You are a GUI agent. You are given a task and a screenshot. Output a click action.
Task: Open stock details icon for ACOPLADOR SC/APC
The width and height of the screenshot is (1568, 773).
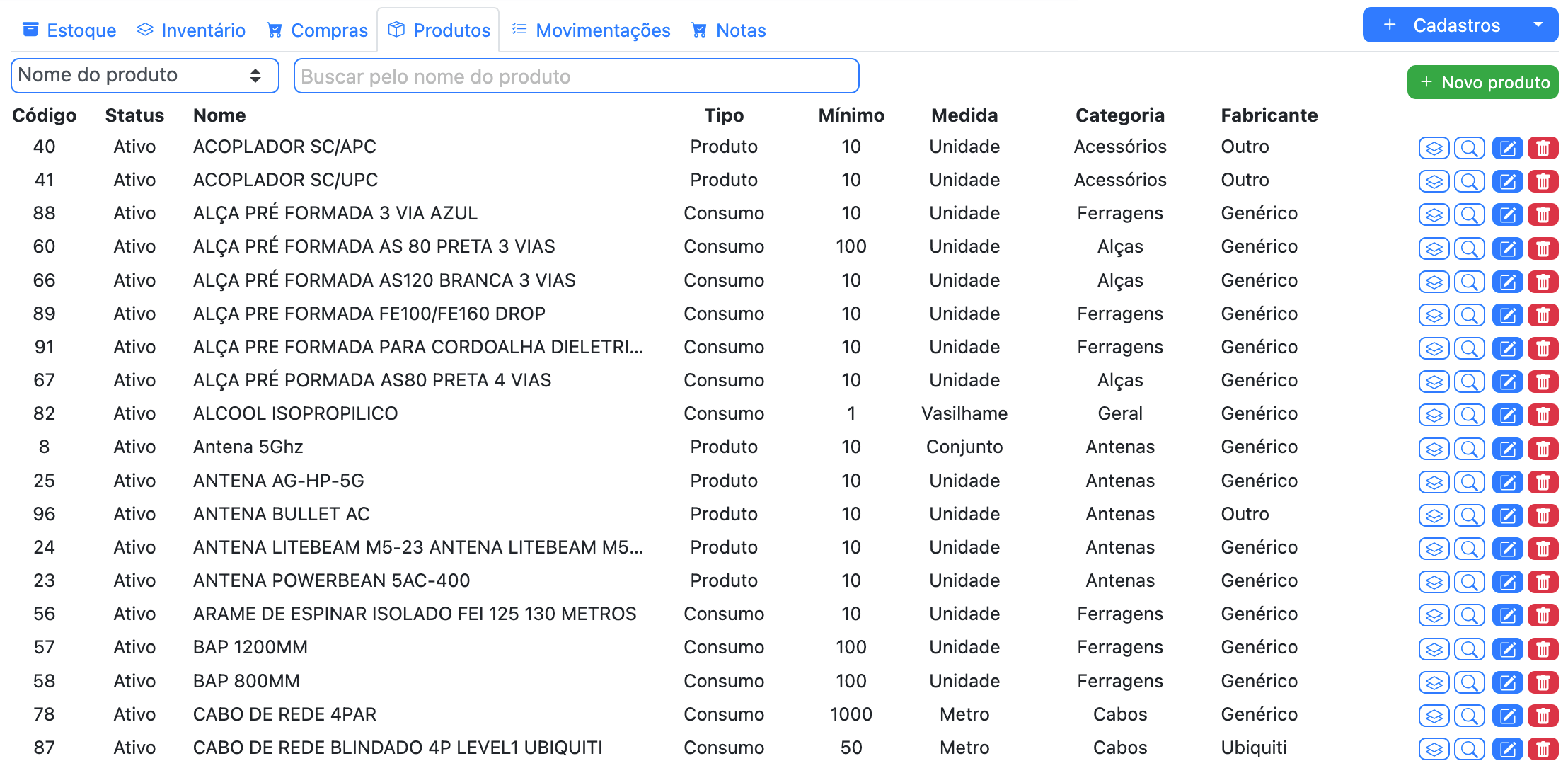(1434, 148)
